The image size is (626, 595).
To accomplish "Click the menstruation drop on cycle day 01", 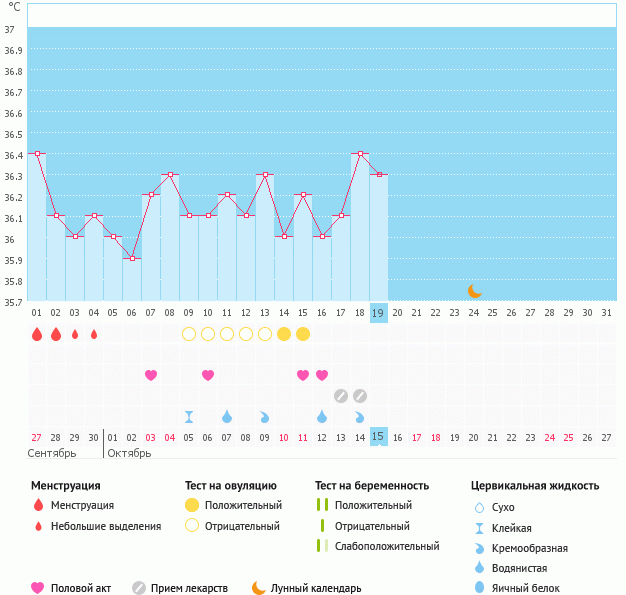I will point(37,334).
